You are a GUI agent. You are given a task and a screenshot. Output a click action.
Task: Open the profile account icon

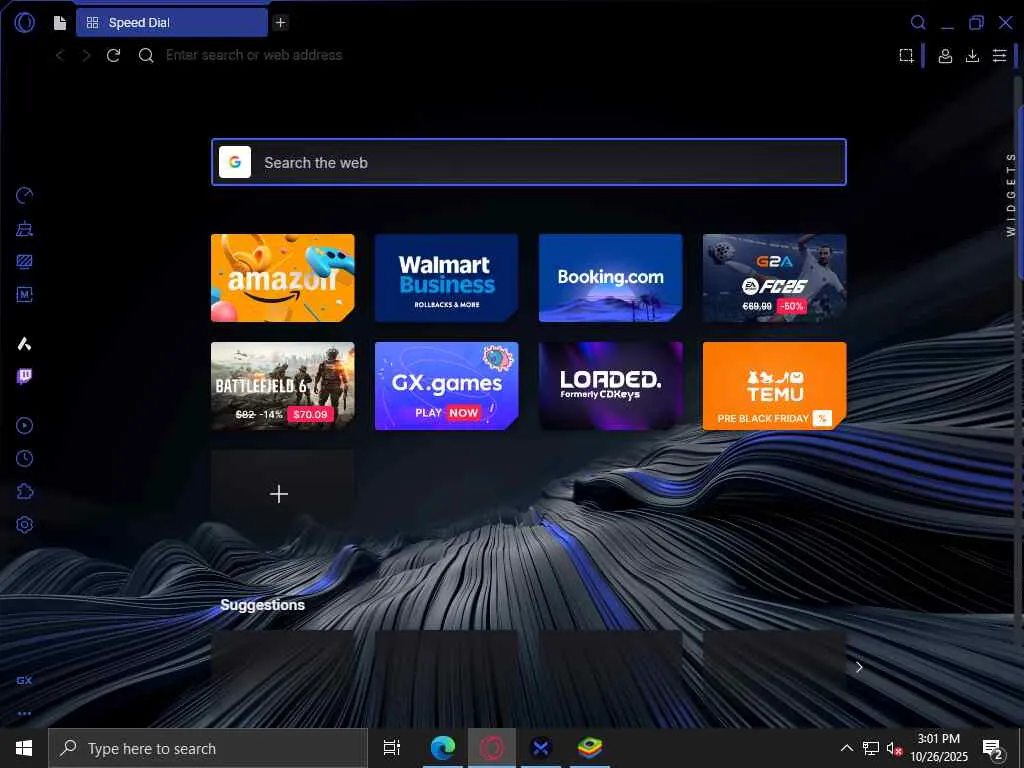point(944,56)
